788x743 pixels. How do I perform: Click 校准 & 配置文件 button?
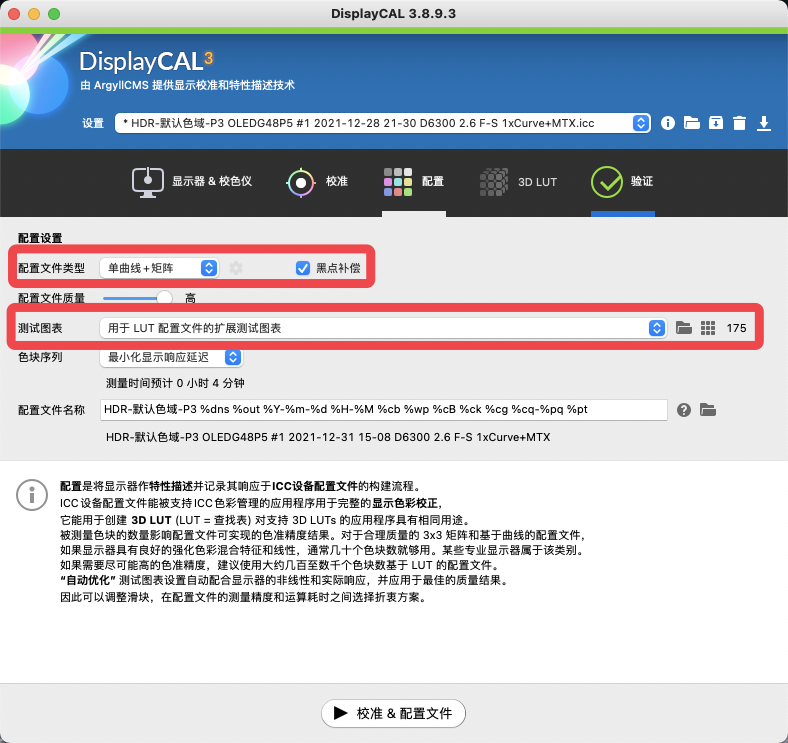click(x=393, y=713)
